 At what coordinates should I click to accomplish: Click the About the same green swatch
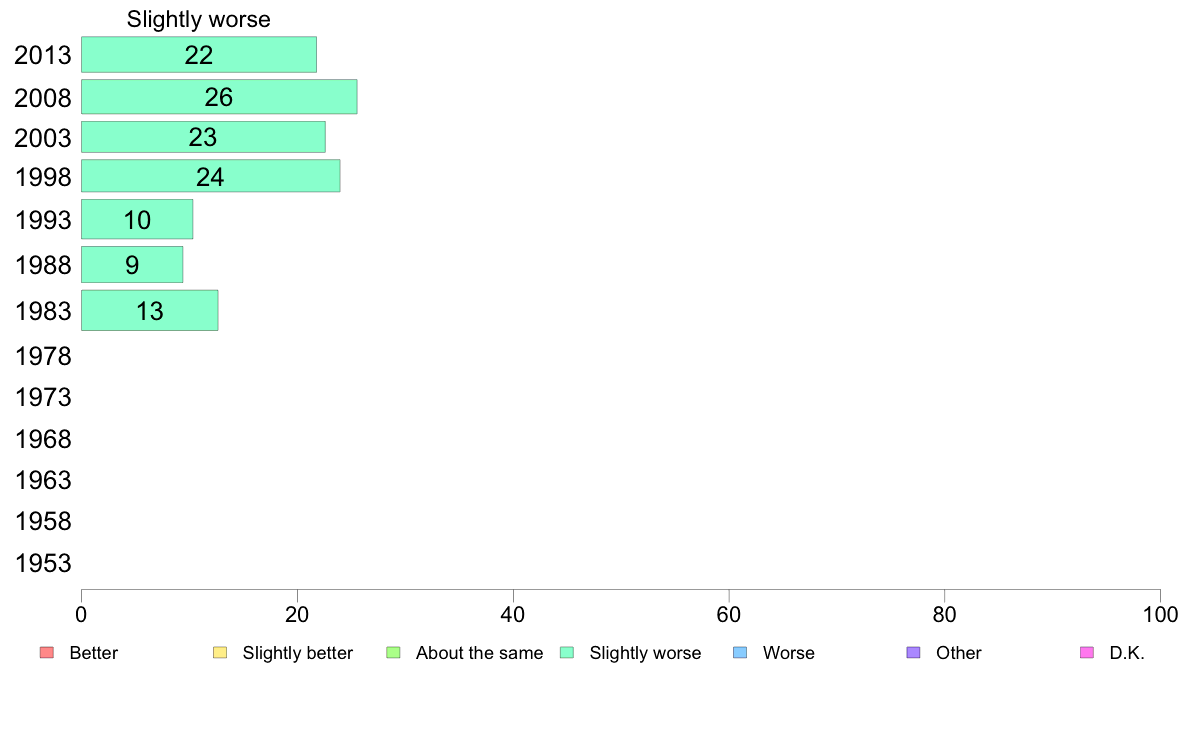click(x=393, y=653)
